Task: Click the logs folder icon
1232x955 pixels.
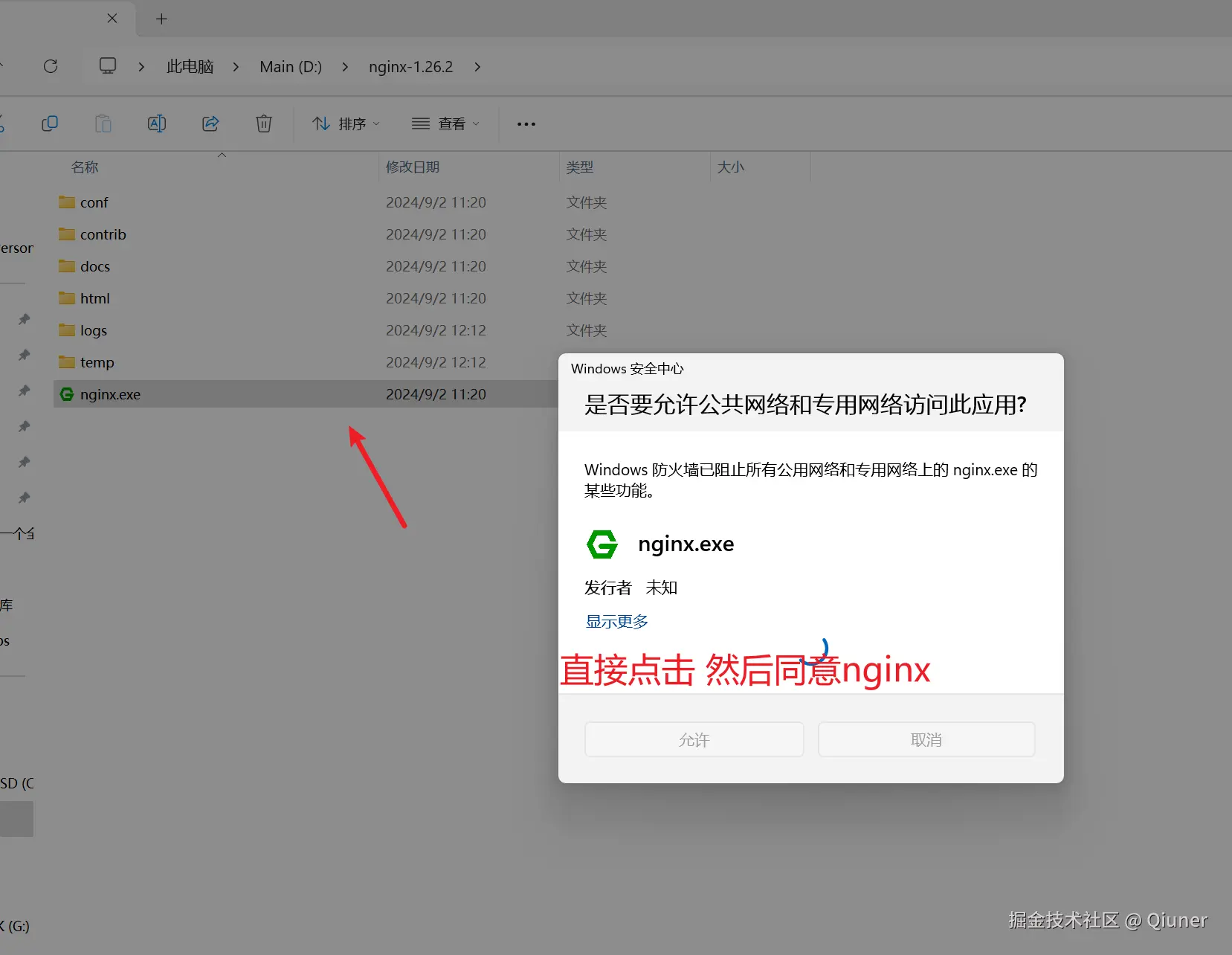Action: coord(67,330)
